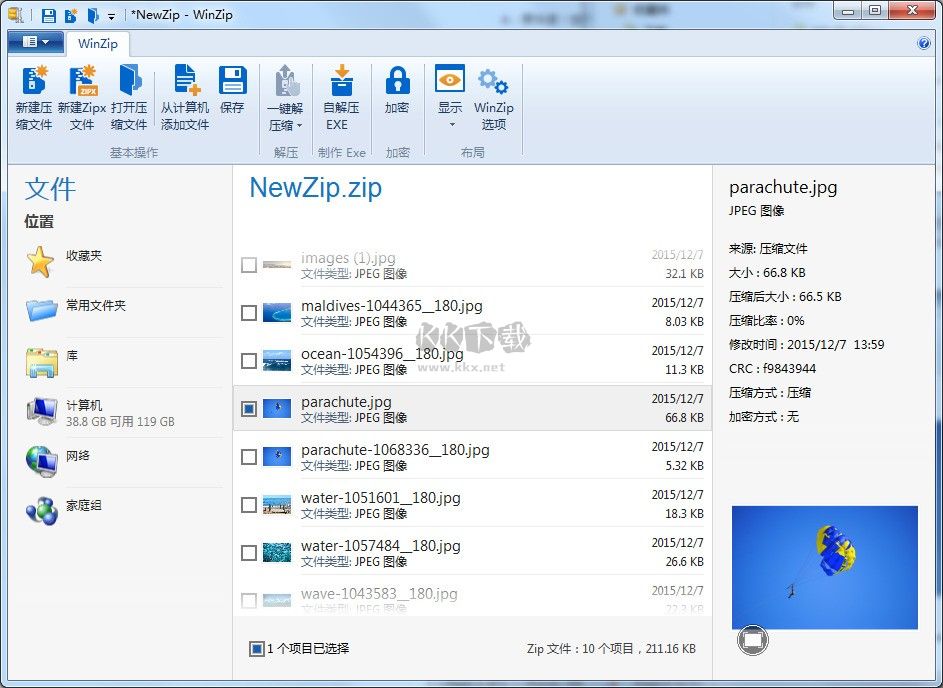Click the CRC : f9843944 detail line
The width and height of the screenshot is (943, 688).
(772, 369)
